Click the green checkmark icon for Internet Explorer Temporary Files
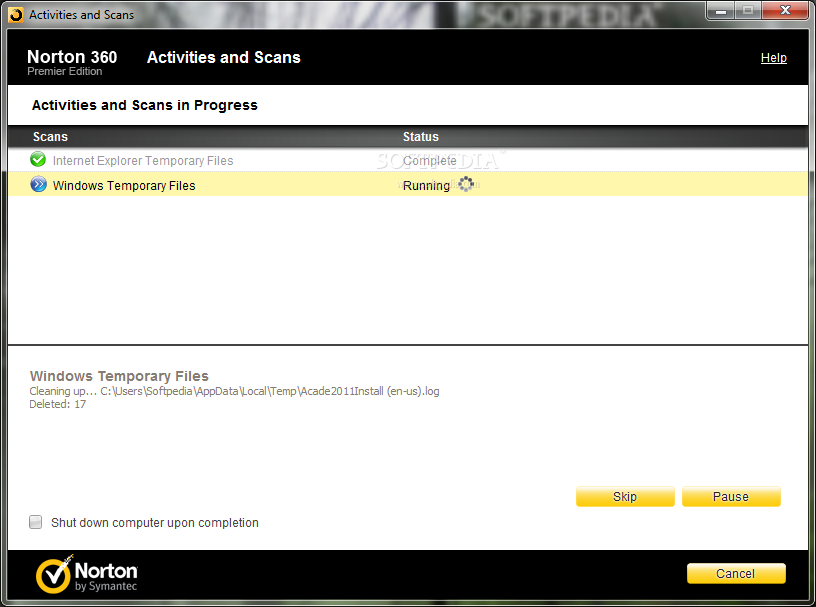The image size is (816, 607). click(38, 159)
